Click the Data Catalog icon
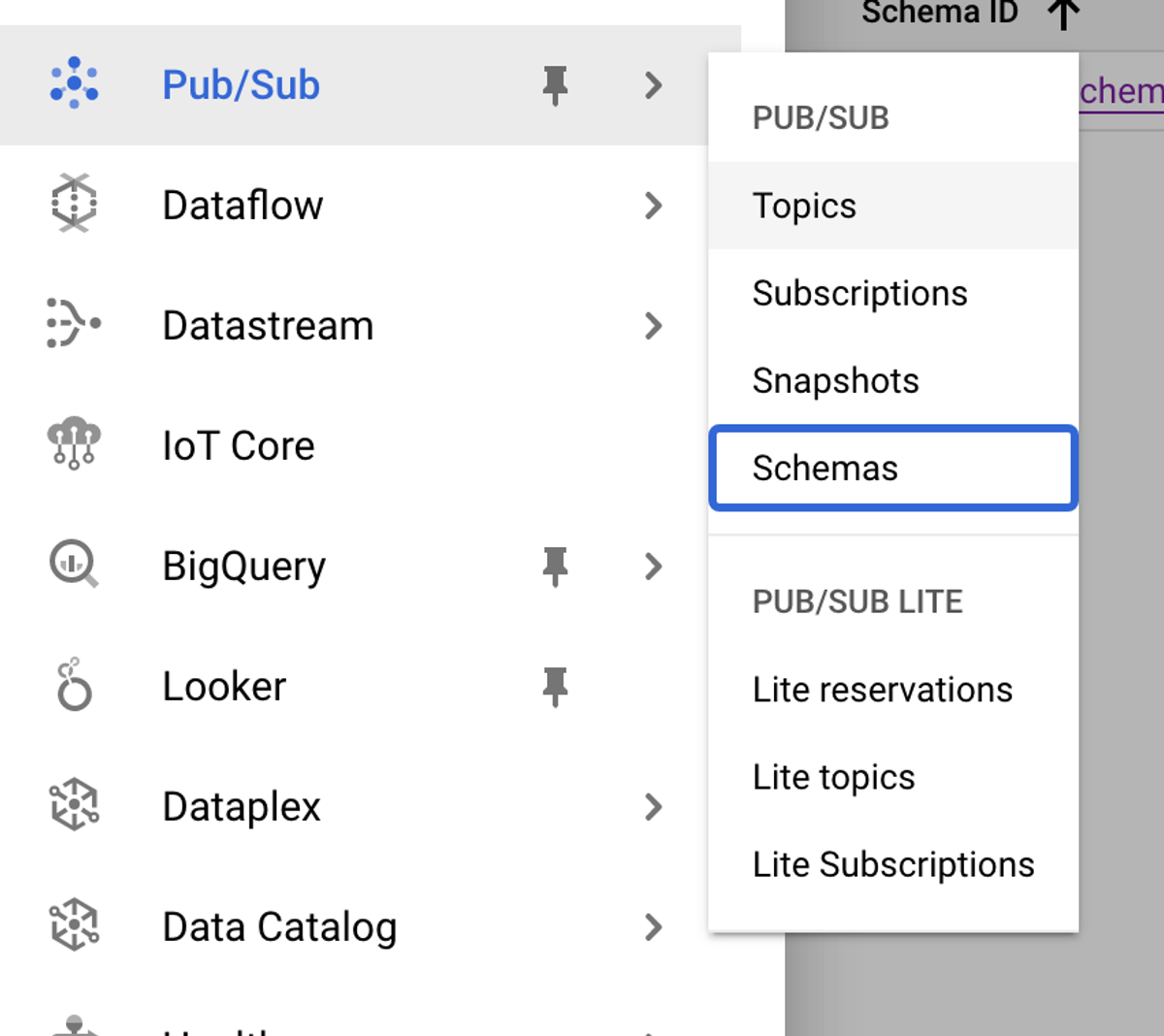The image size is (1164, 1036). (73, 926)
